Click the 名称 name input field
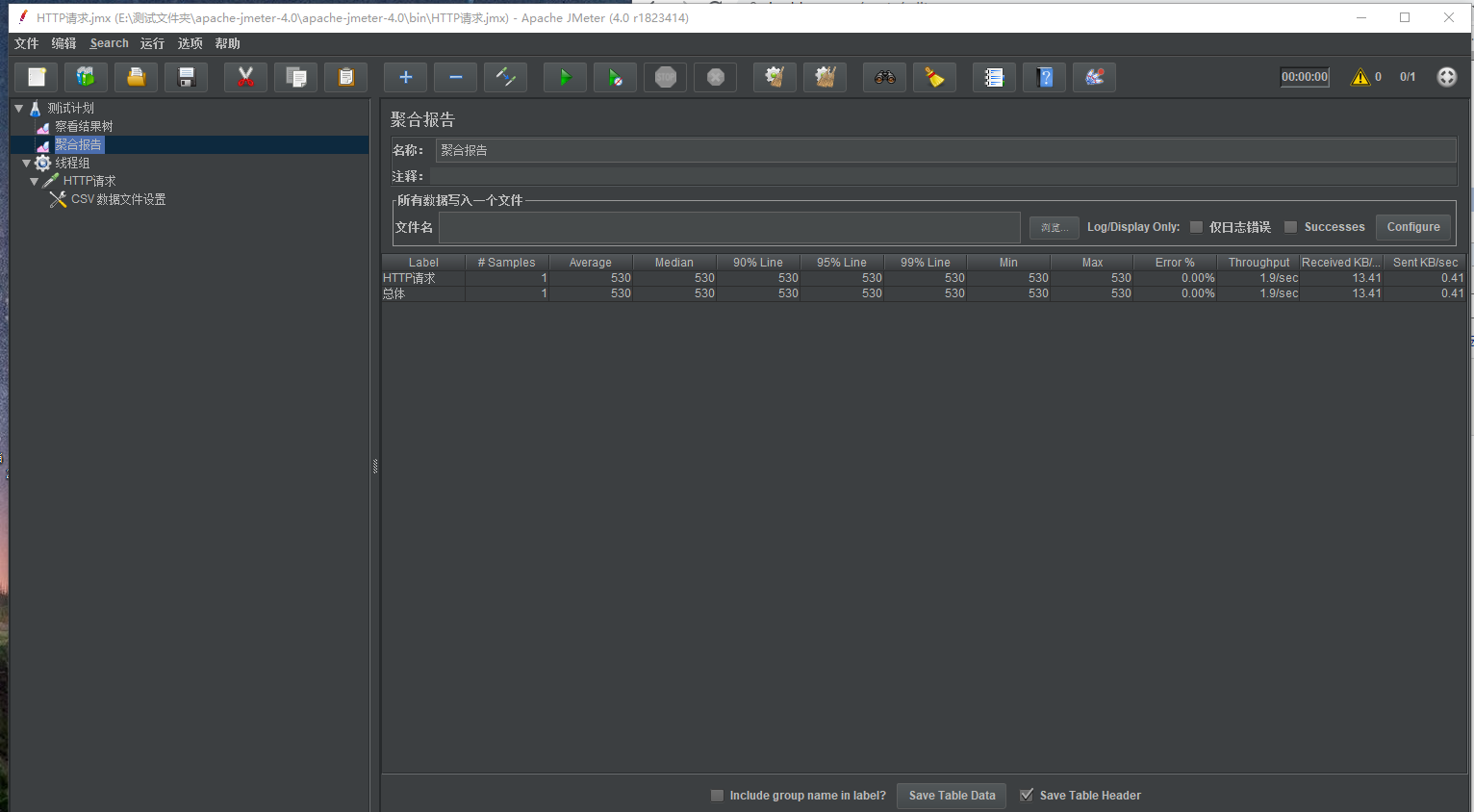Image resolution: width=1474 pixels, height=812 pixels. pos(946,150)
